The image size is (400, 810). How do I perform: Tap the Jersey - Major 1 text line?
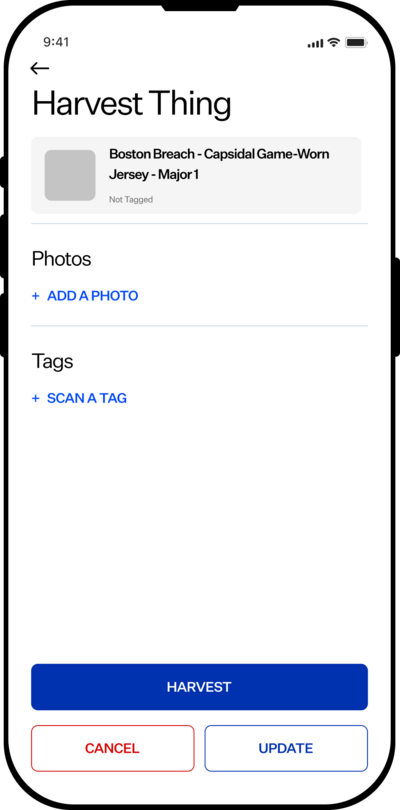(154, 175)
